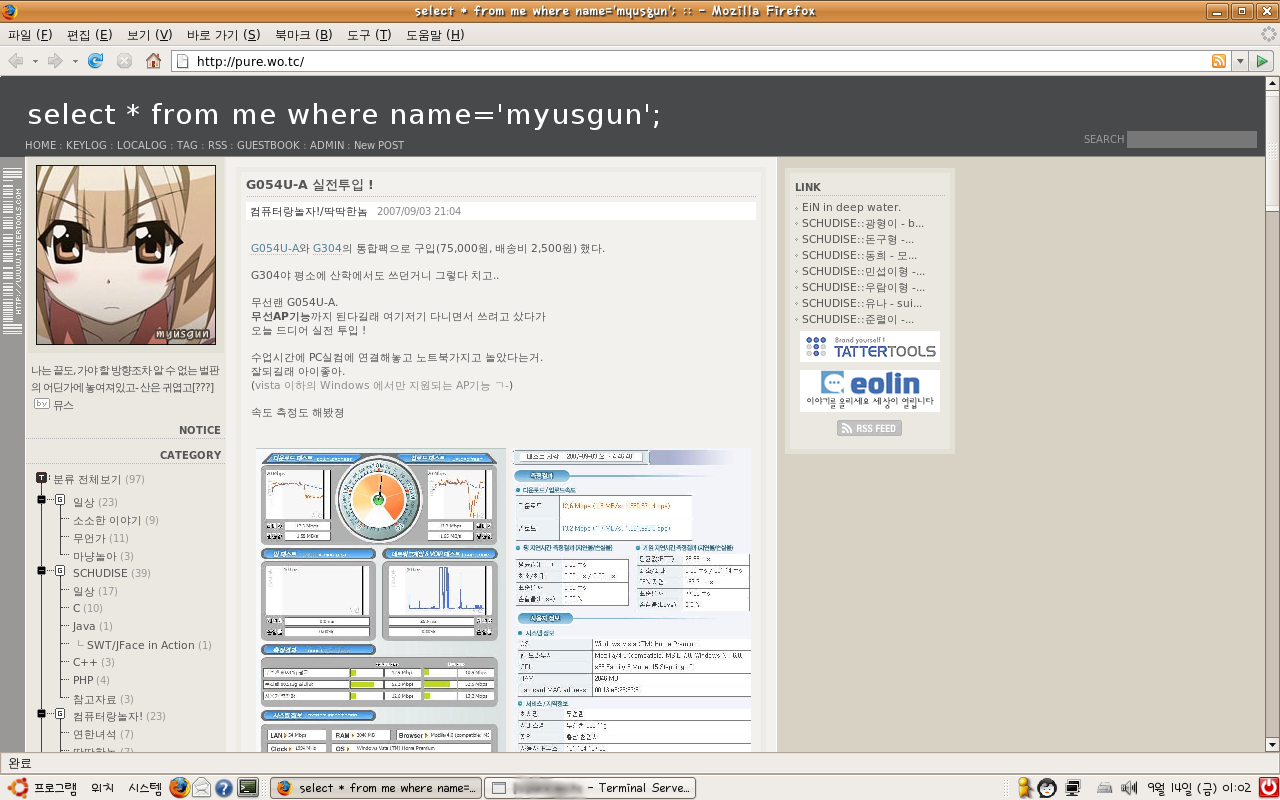Click the TATTERTOOLS banner image

point(870,347)
